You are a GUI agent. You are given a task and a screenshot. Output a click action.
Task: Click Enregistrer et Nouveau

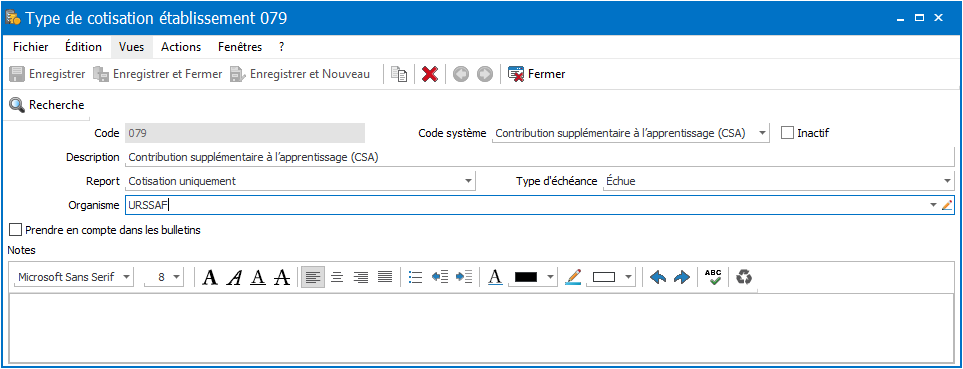(300, 74)
